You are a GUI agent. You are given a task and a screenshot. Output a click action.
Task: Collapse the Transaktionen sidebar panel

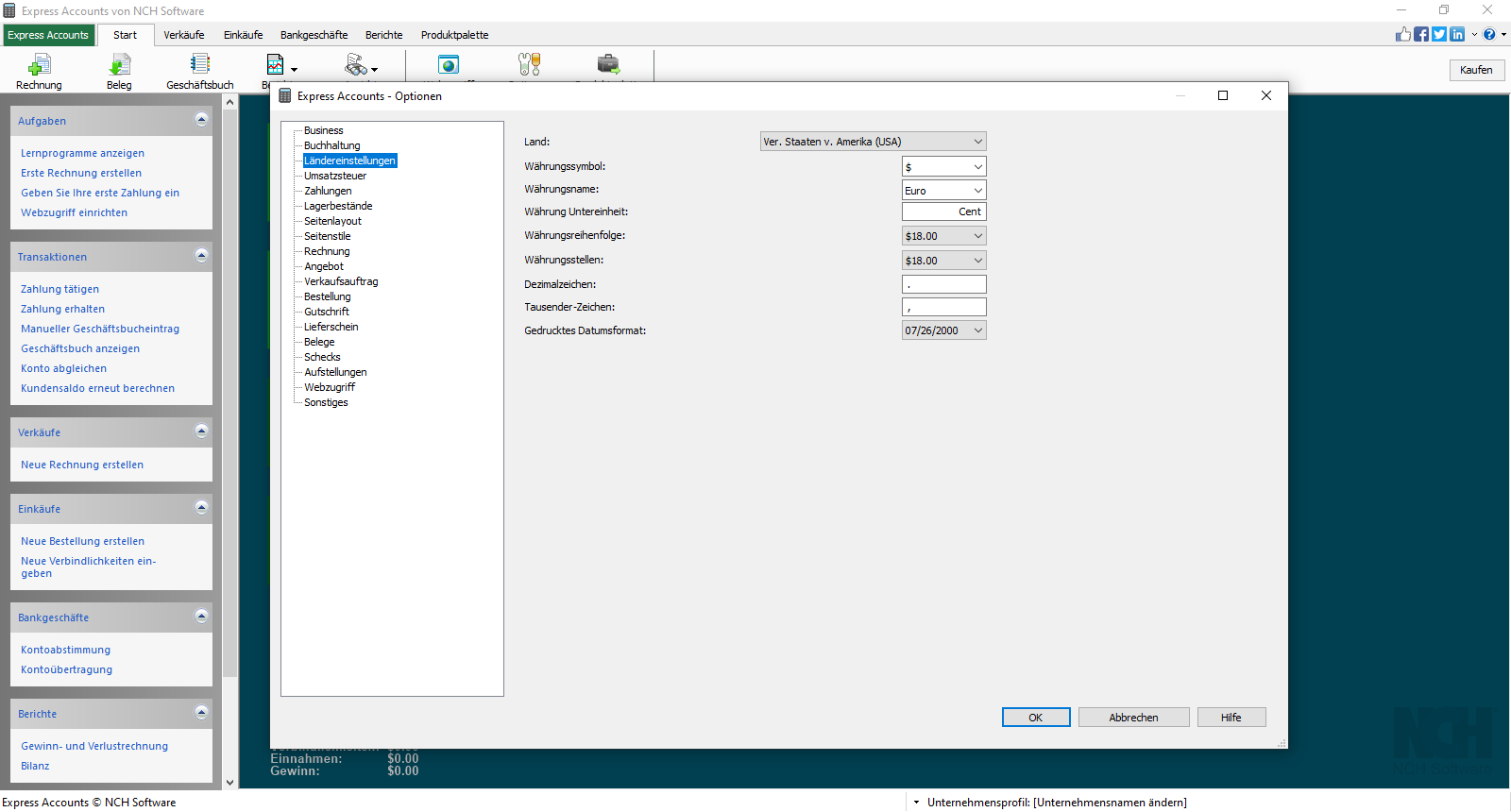pos(201,255)
